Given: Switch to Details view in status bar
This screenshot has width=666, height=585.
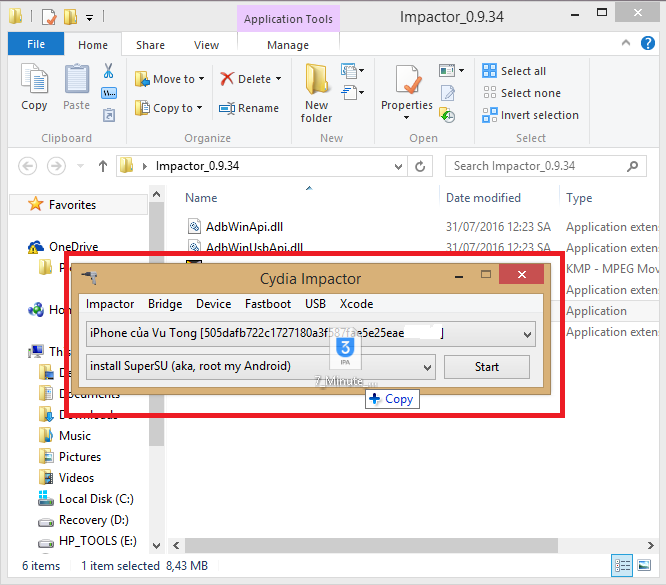Looking at the screenshot, I should (x=622, y=565).
